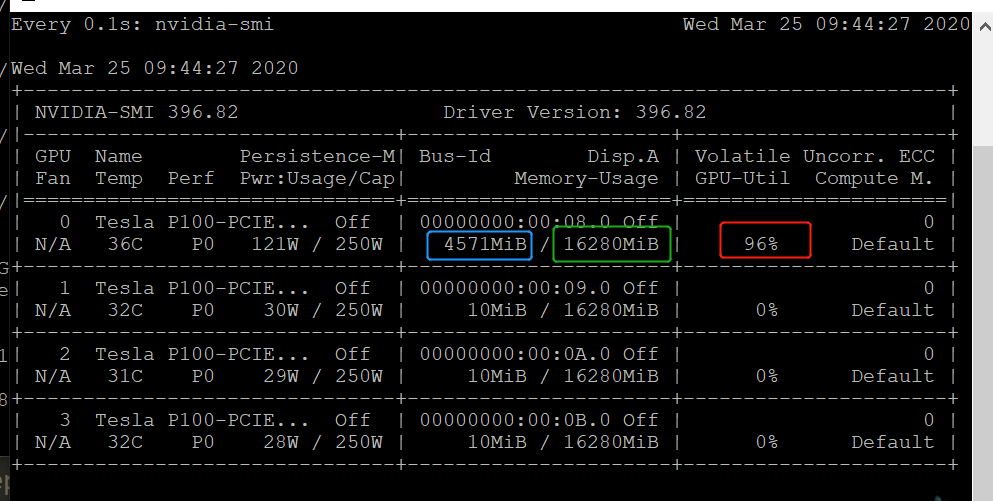The height and width of the screenshot is (501, 993).
Task: Click the "GPU-Util" column header
Action: (x=742, y=179)
